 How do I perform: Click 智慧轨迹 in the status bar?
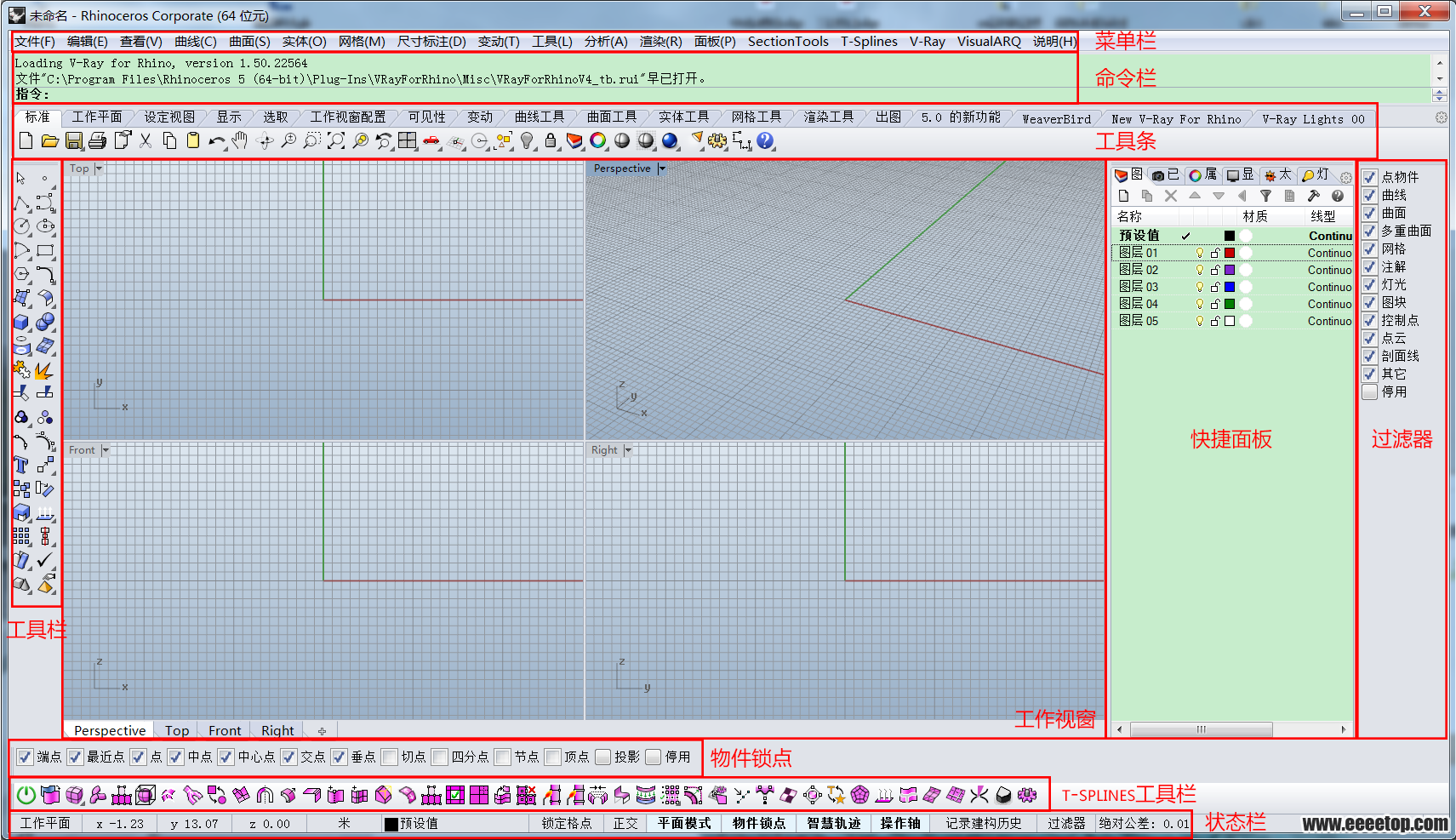(834, 823)
